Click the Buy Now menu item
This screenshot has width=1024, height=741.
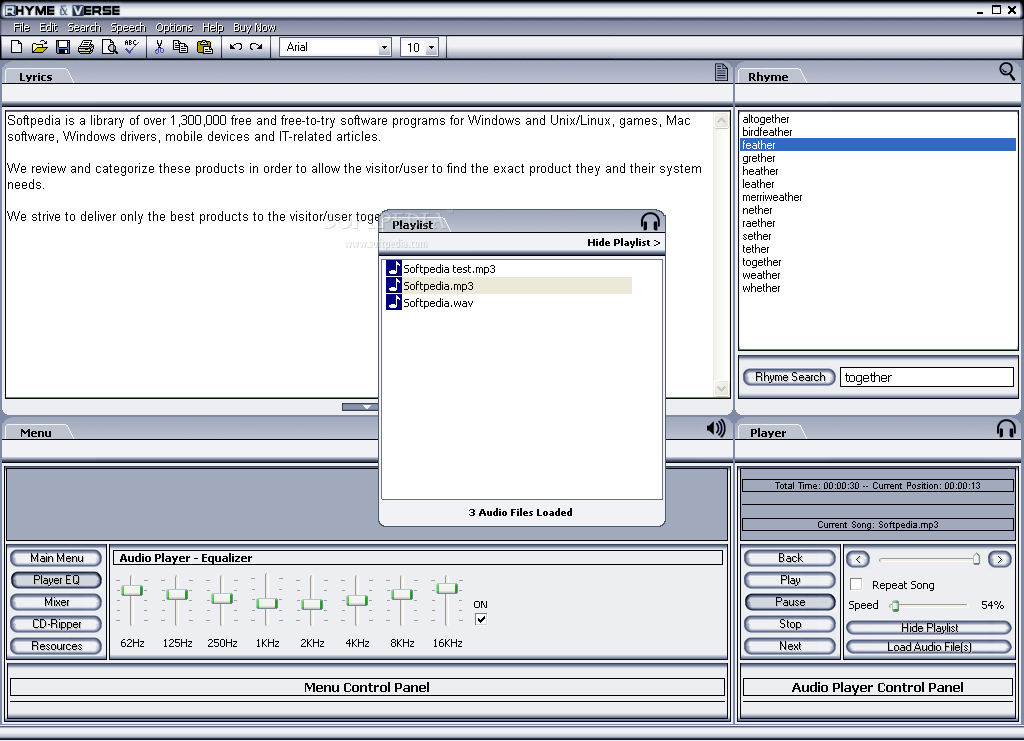255,27
